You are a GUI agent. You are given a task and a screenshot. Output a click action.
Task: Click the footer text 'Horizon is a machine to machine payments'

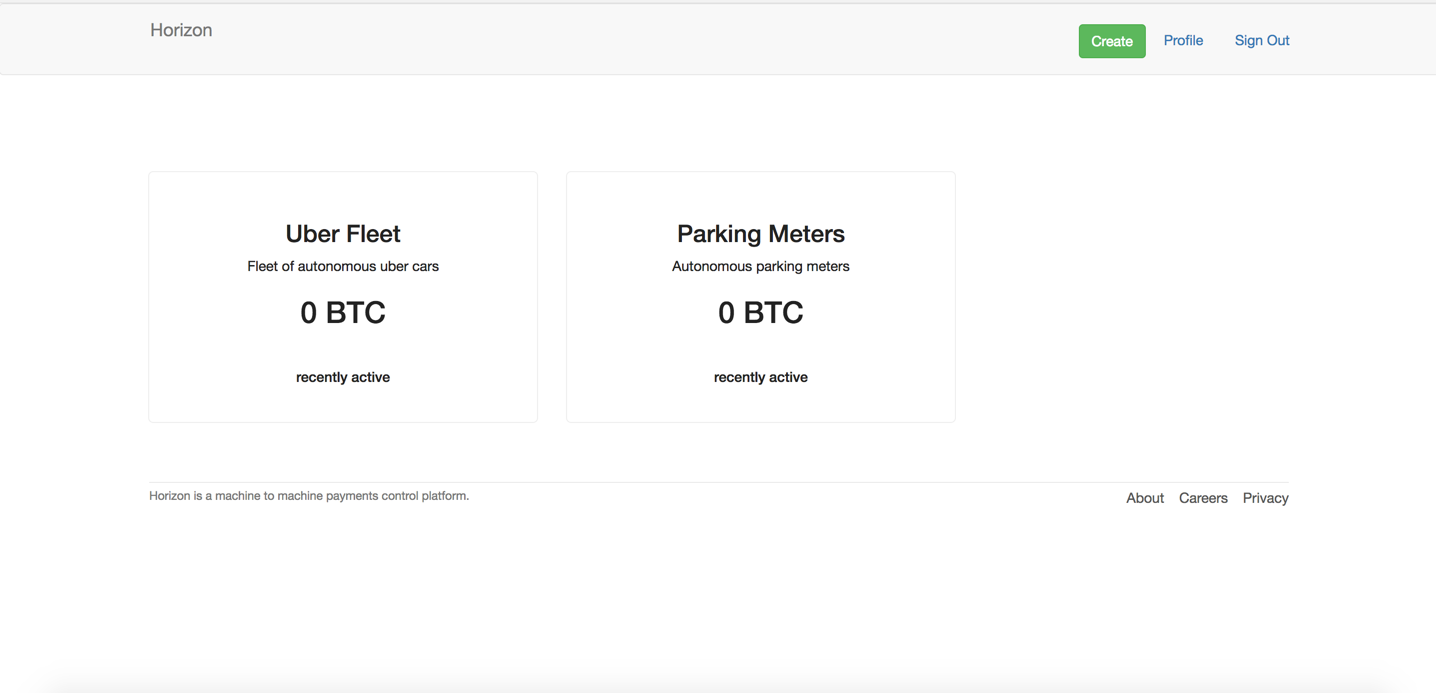(x=265, y=497)
